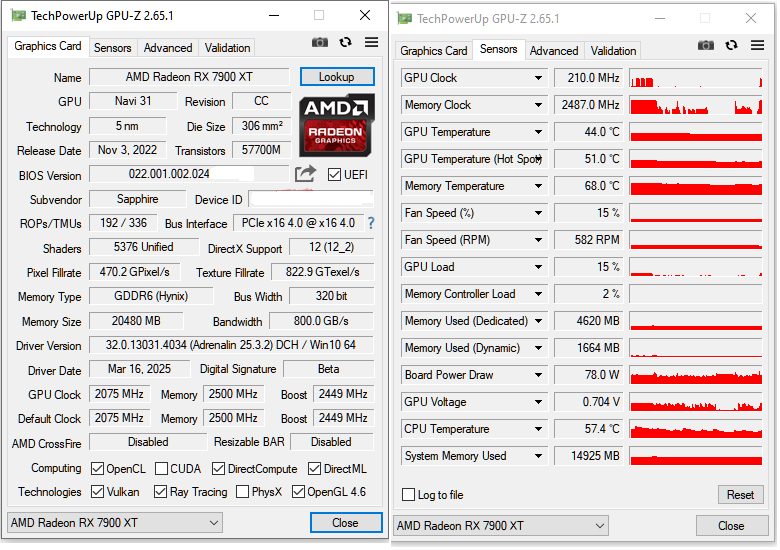Click the 14925 MB System Memory Used value

(589, 456)
